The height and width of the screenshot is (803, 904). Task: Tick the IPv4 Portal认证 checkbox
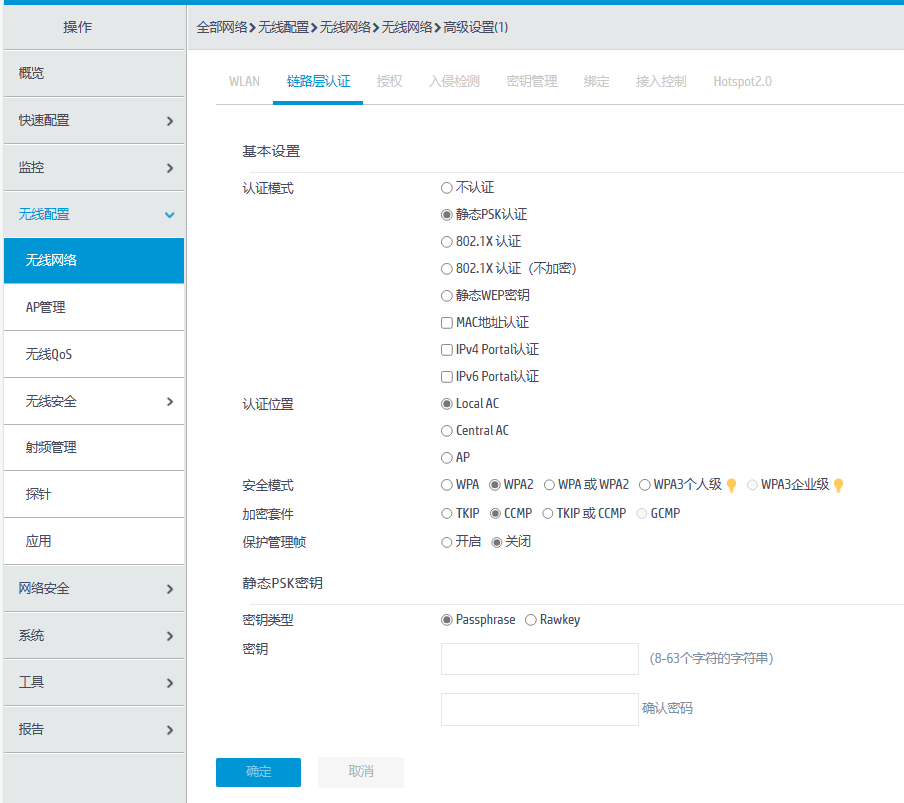(x=447, y=350)
